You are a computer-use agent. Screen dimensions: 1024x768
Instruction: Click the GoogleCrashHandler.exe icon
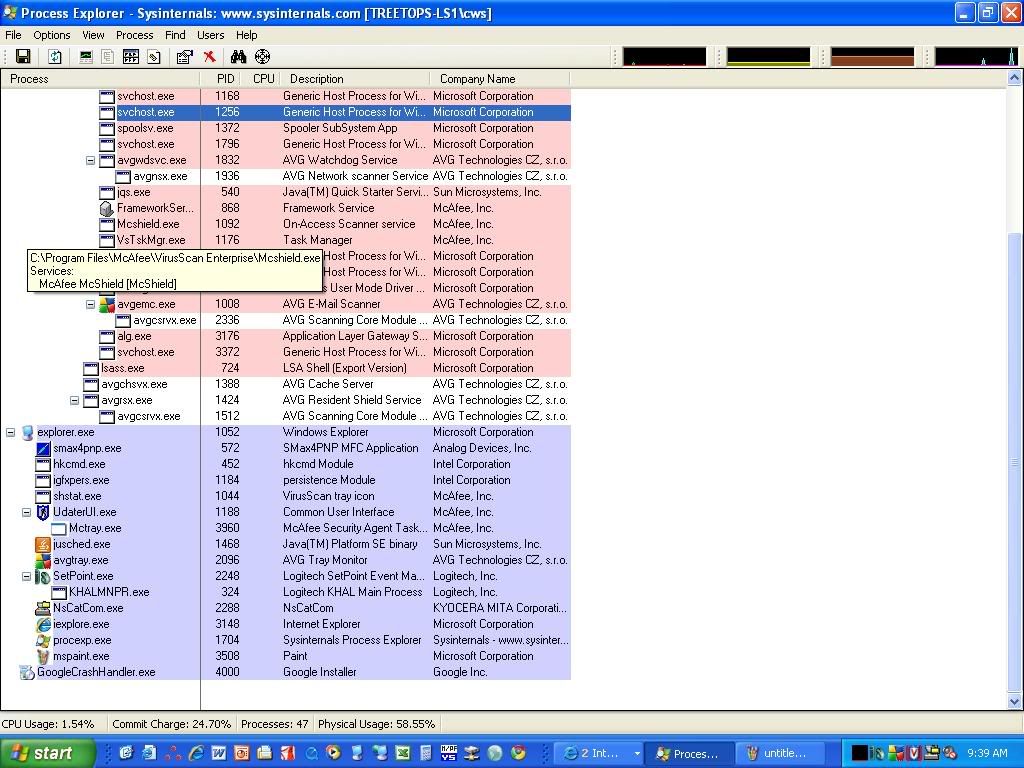click(x=27, y=673)
